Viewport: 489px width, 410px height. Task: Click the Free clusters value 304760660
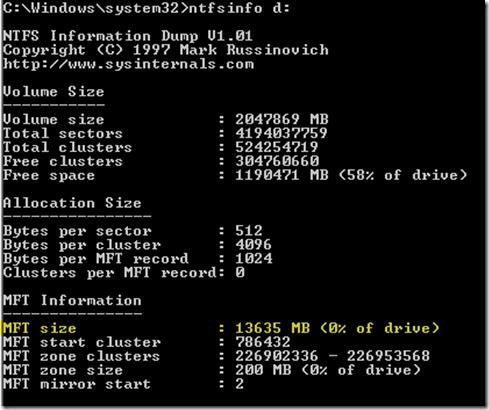[x=277, y=161]
